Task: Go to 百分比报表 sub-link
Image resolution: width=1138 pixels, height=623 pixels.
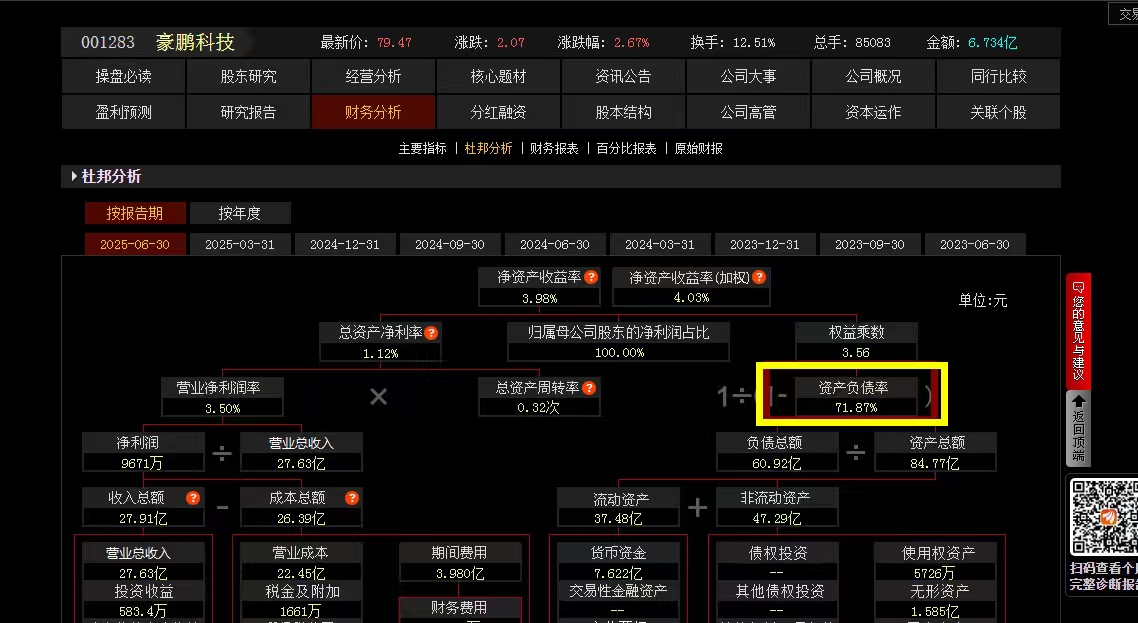Action: [x=626, y=148]
